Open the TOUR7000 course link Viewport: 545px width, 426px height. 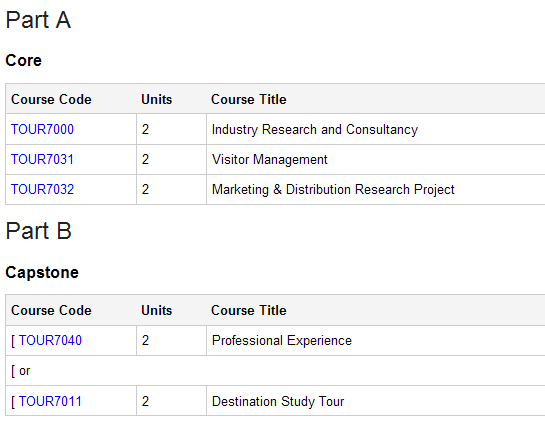(x=42, y=129)
